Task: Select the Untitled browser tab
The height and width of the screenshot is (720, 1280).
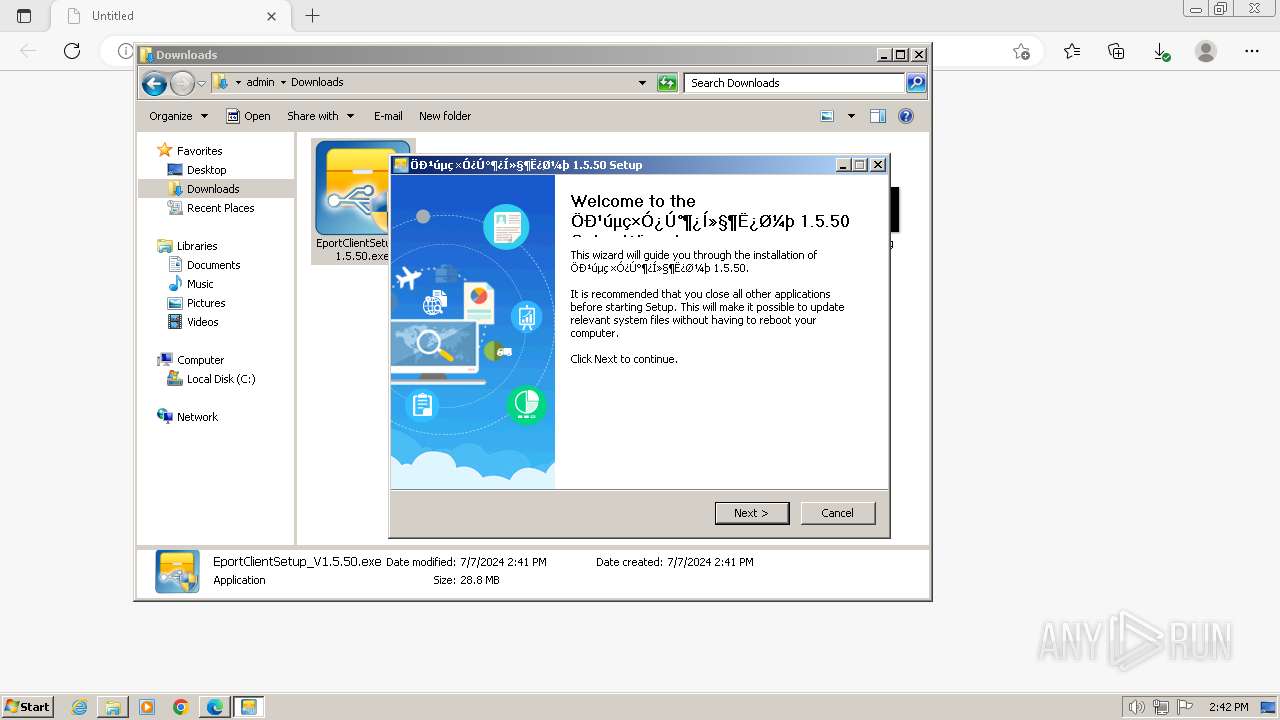Action: (170, 16)
